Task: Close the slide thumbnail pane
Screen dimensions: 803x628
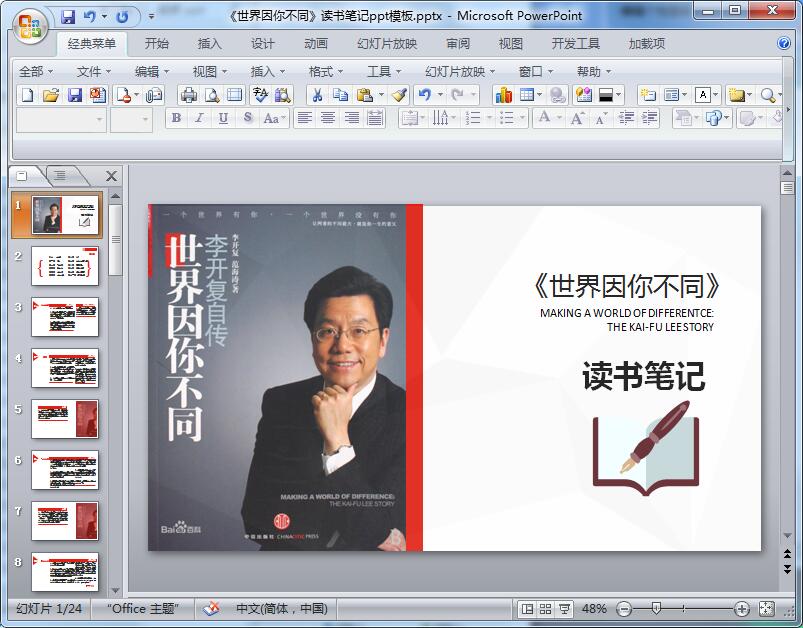Action: tap(111, 176)
